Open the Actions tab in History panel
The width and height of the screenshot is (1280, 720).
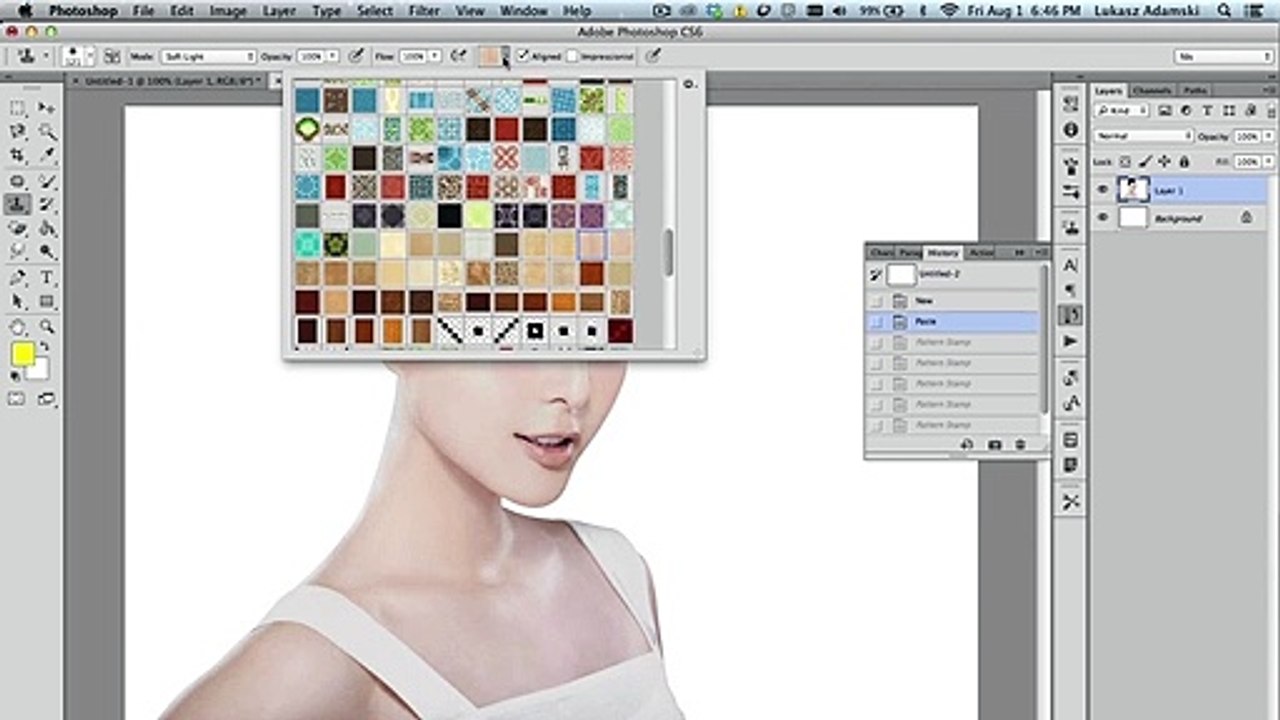(981, 253)
